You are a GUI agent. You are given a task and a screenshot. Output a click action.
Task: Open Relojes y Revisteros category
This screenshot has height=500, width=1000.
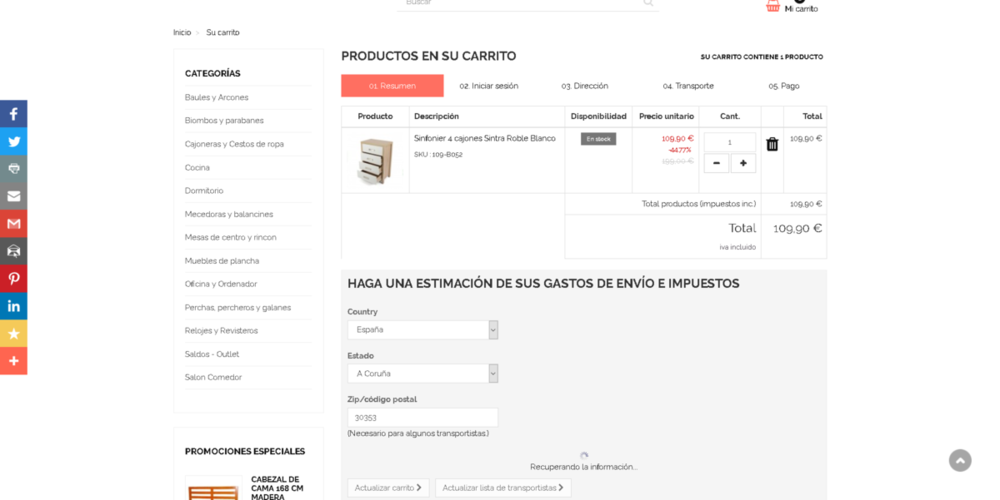(x=221, y=331)
